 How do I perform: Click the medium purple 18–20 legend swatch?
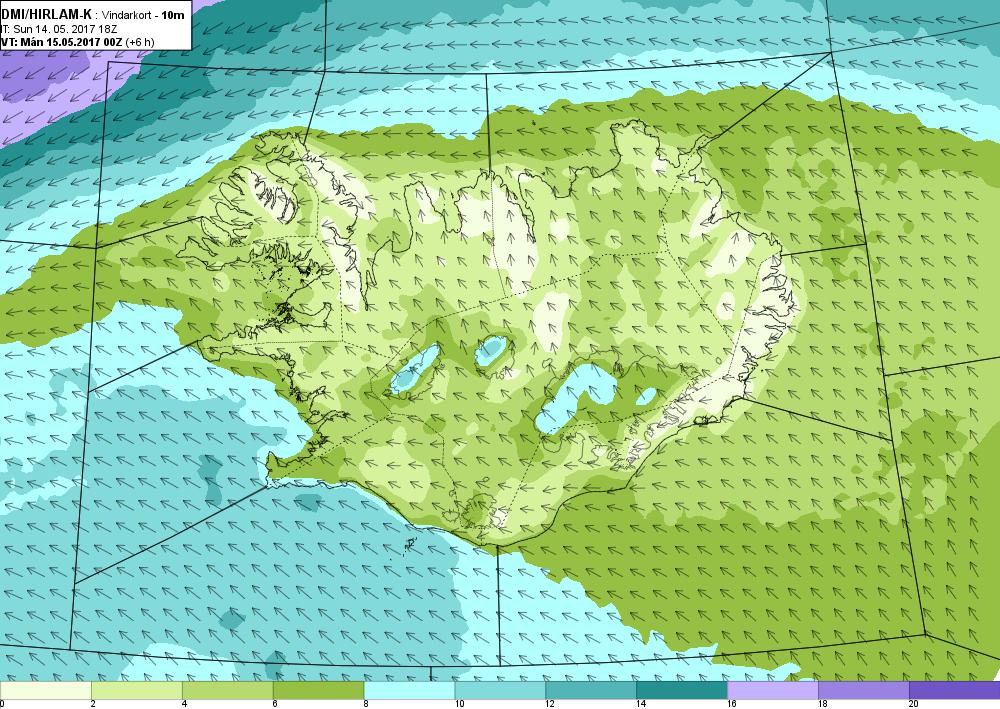point(864,691)
